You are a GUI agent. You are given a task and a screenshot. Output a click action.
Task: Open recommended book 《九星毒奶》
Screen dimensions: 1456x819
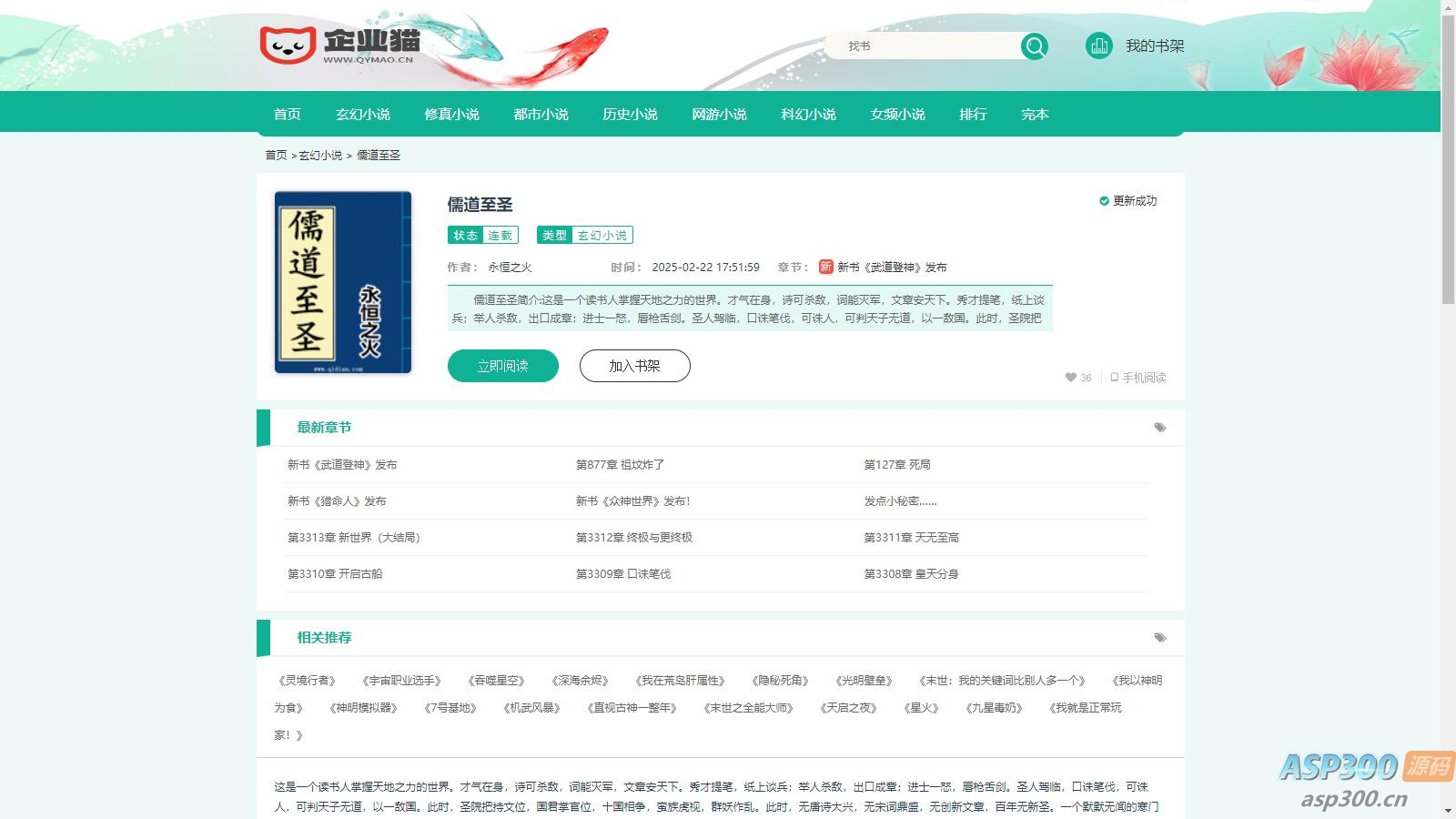point(994,708)
